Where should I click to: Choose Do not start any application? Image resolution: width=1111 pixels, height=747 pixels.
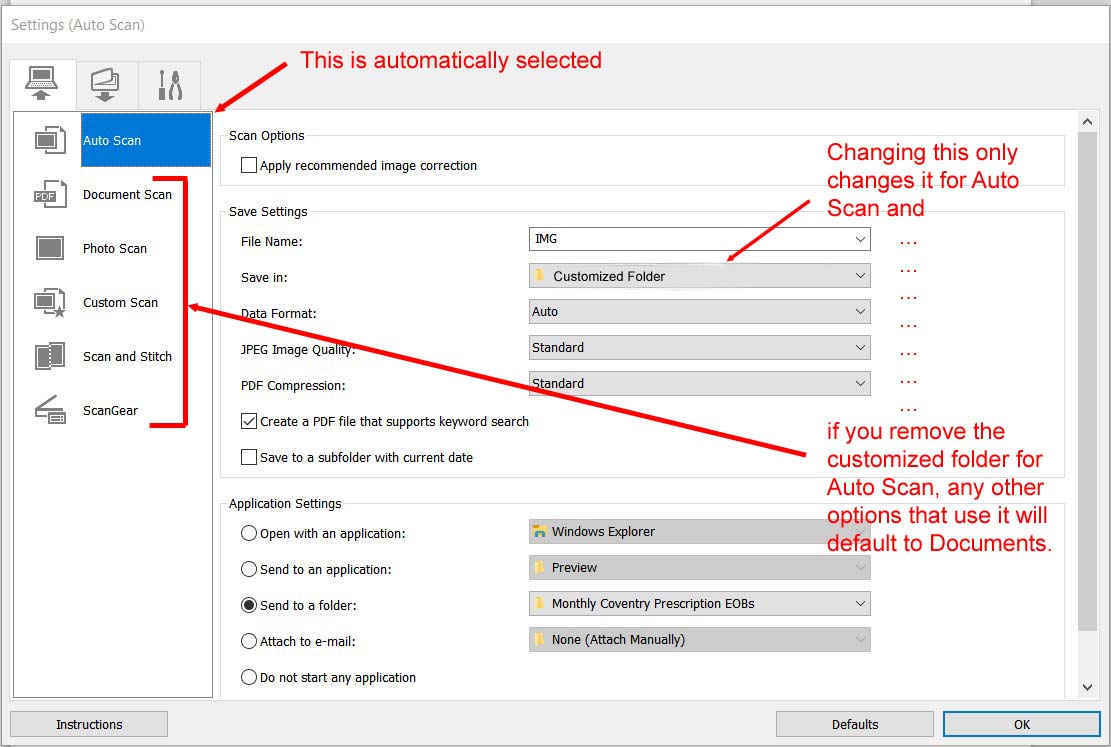(249, 678)
